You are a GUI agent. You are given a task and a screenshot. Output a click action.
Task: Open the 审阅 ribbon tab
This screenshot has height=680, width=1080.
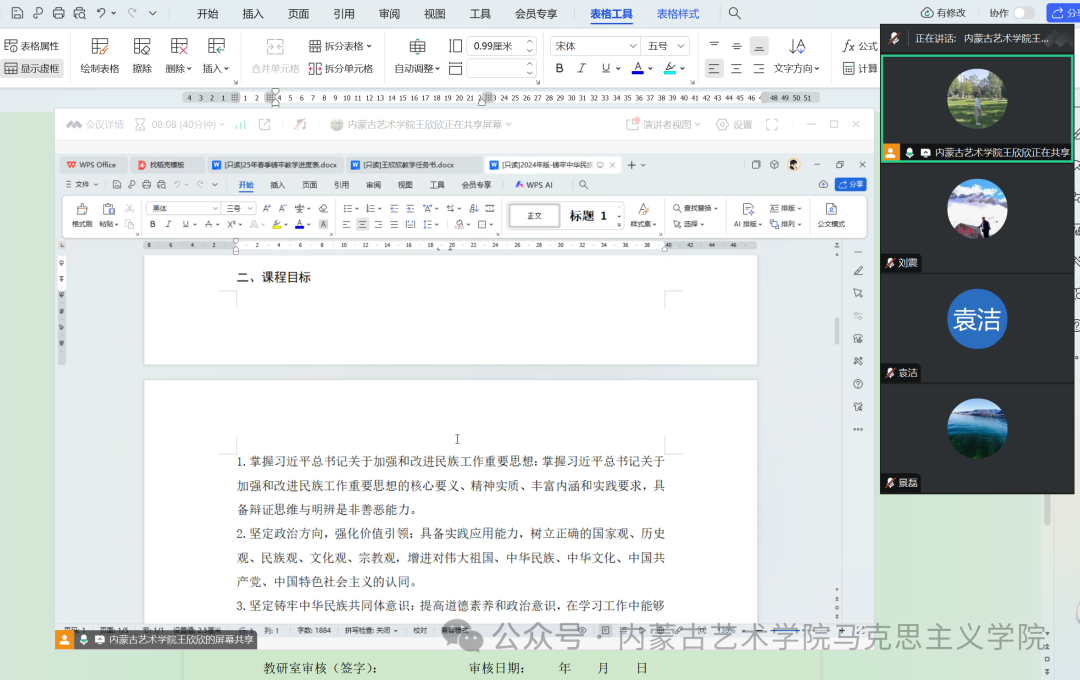pos(388,14)
